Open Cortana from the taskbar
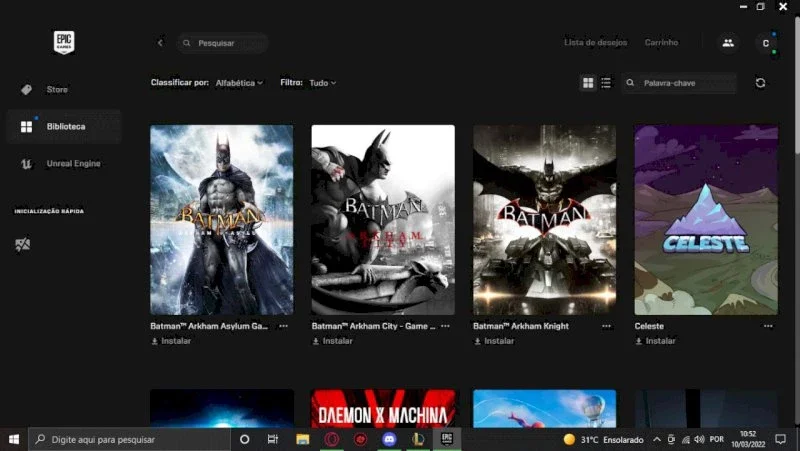The width and height of the screenshot is (800, 451). click(244, 439)
